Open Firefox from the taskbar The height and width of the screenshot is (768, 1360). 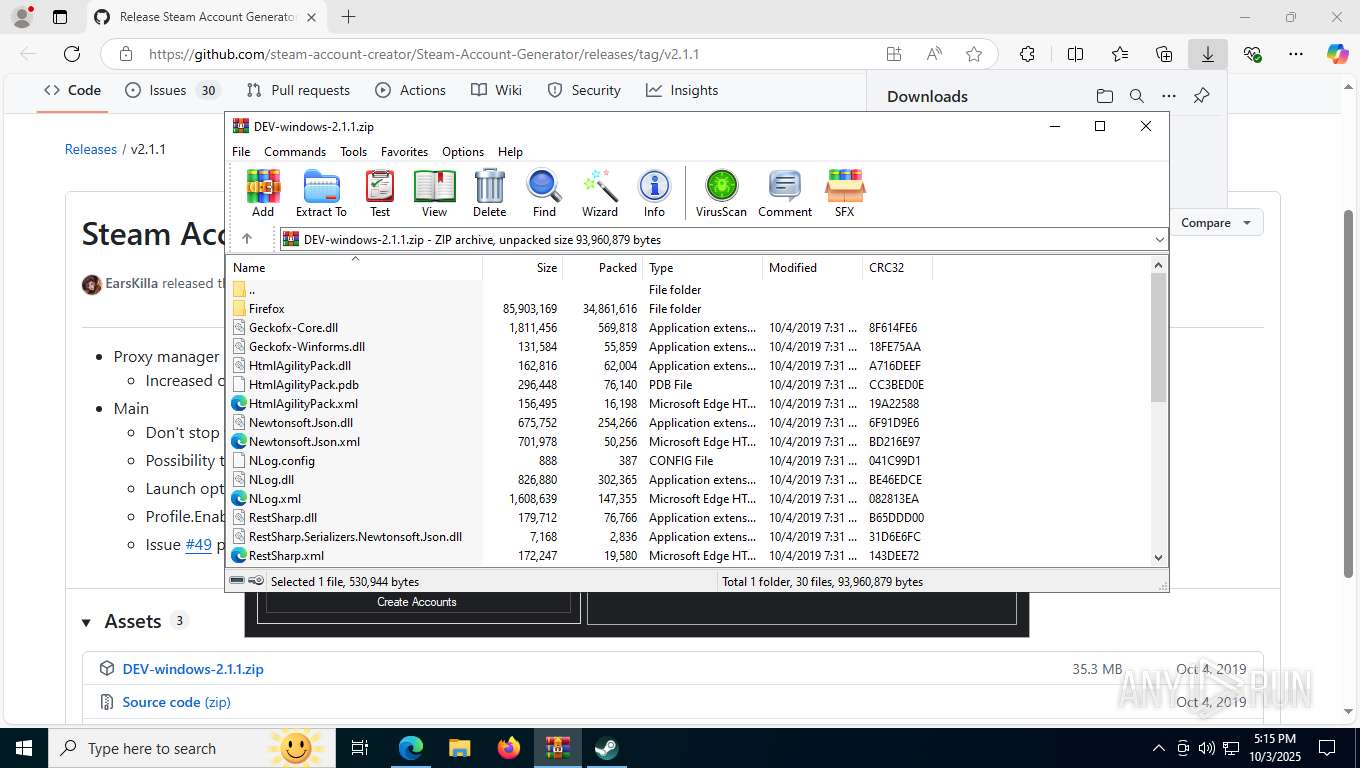(x=509, y=748)
